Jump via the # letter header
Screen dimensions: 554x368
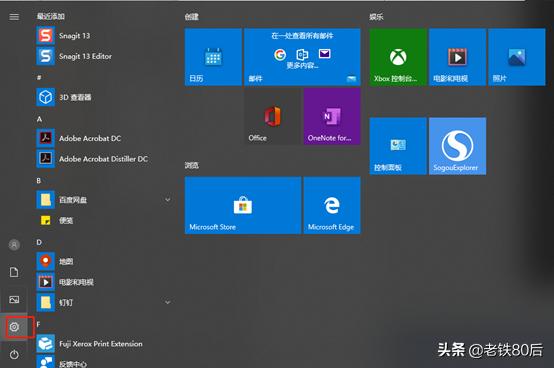pos(39,77)
